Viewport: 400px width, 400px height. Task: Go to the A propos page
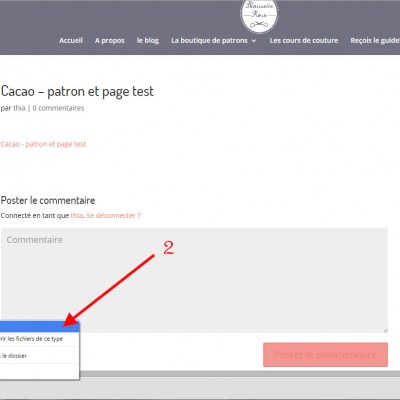click(x=110, y=40)
